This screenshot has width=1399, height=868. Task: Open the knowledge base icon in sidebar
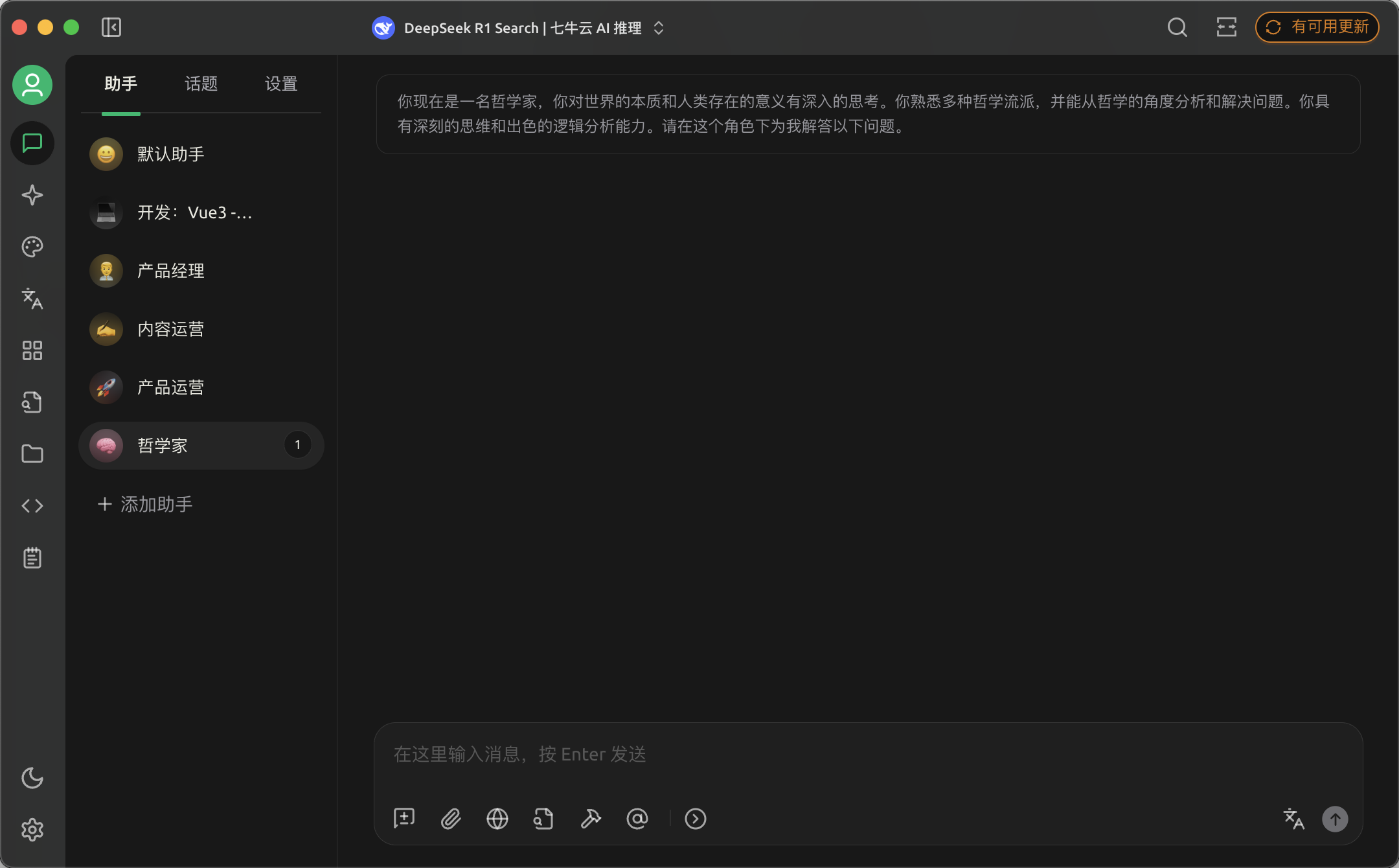pos(32,402)
